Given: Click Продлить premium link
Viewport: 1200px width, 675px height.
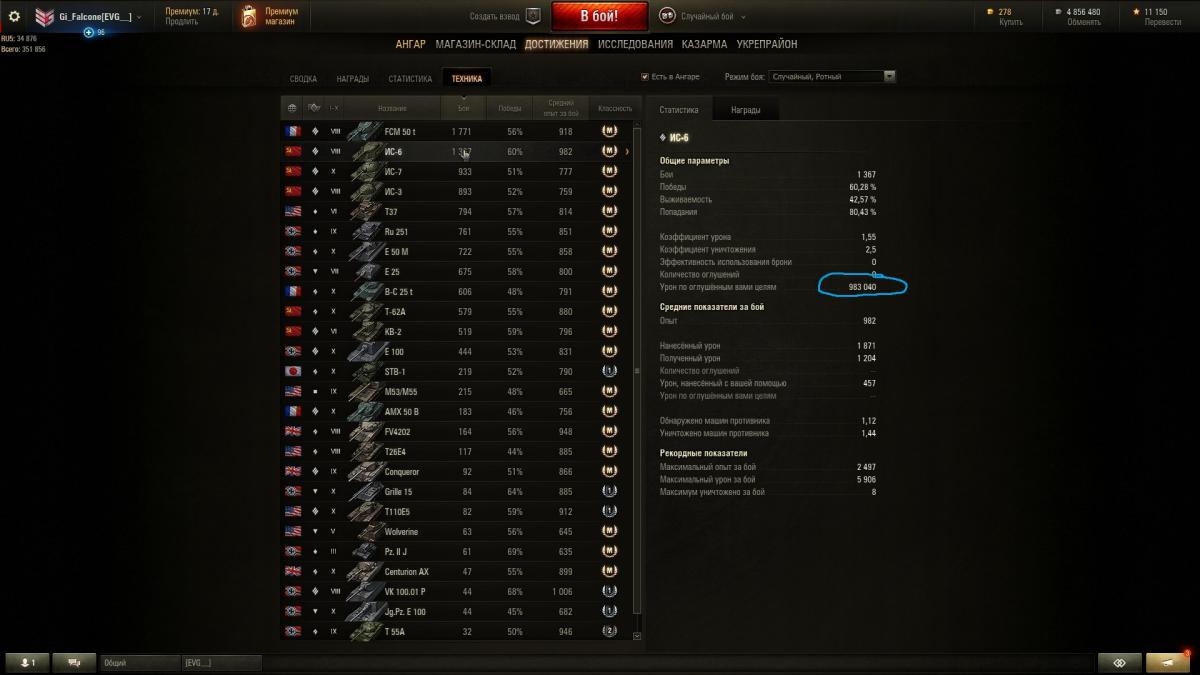Looking at the screenshot, I should (180, 21).
